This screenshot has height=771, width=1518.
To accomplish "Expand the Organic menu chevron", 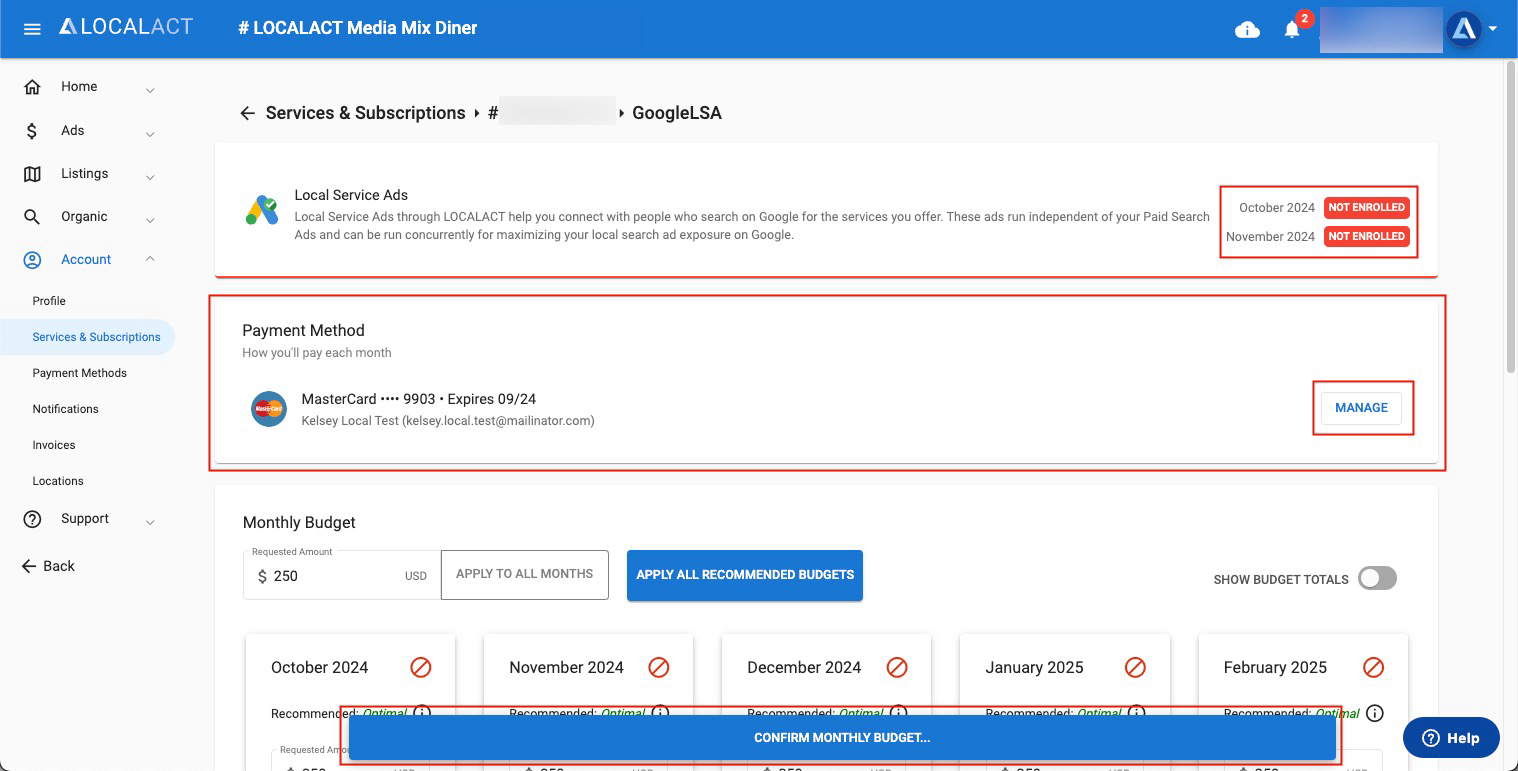I will (x=150, y=220).
